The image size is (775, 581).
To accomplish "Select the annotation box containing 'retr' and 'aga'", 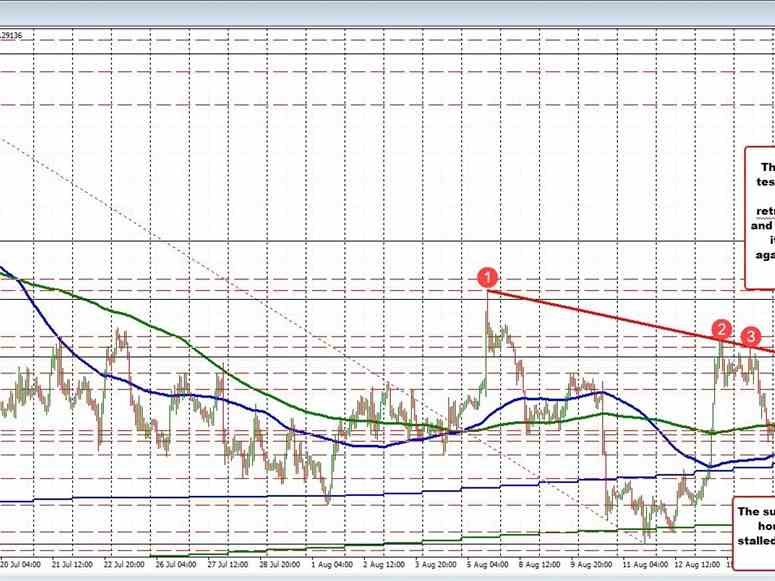I will 760,218.
